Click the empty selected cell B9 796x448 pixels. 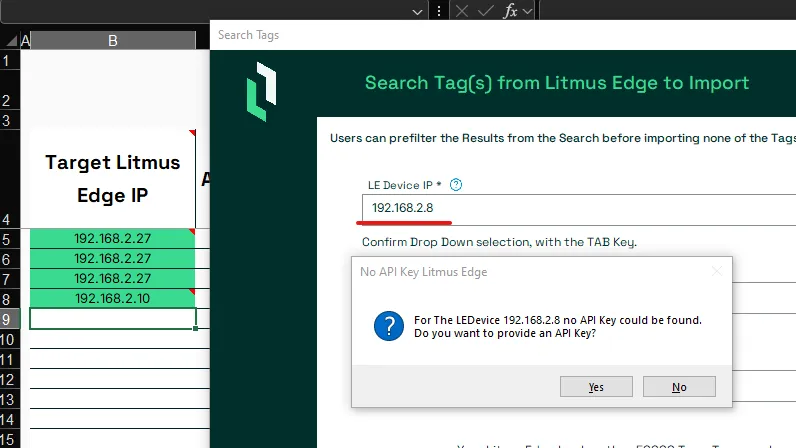coord(113,319)
